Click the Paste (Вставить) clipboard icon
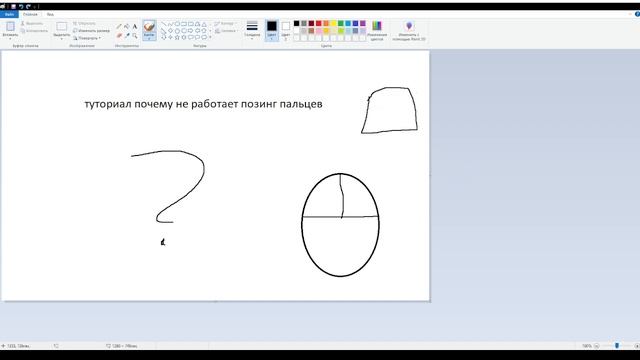This screenshot has width=640, height=360. (11, 26)
